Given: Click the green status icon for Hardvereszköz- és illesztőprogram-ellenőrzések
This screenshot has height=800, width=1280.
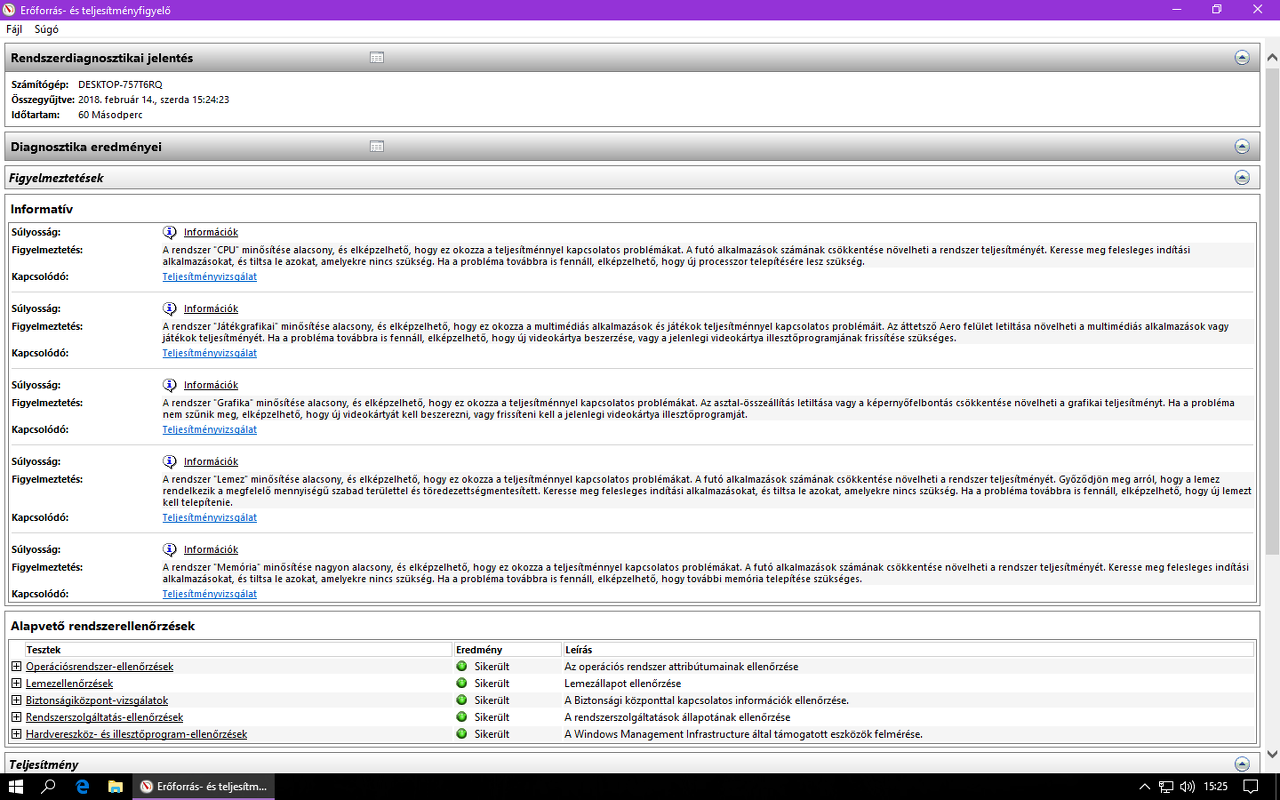Looking at the screenshot, I should click(461, 734).
